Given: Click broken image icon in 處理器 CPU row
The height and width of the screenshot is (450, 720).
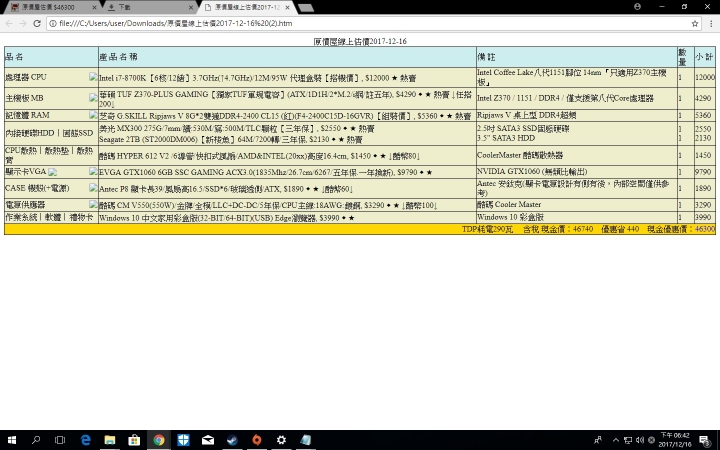Looking at the screenshot, I should 93,77.
